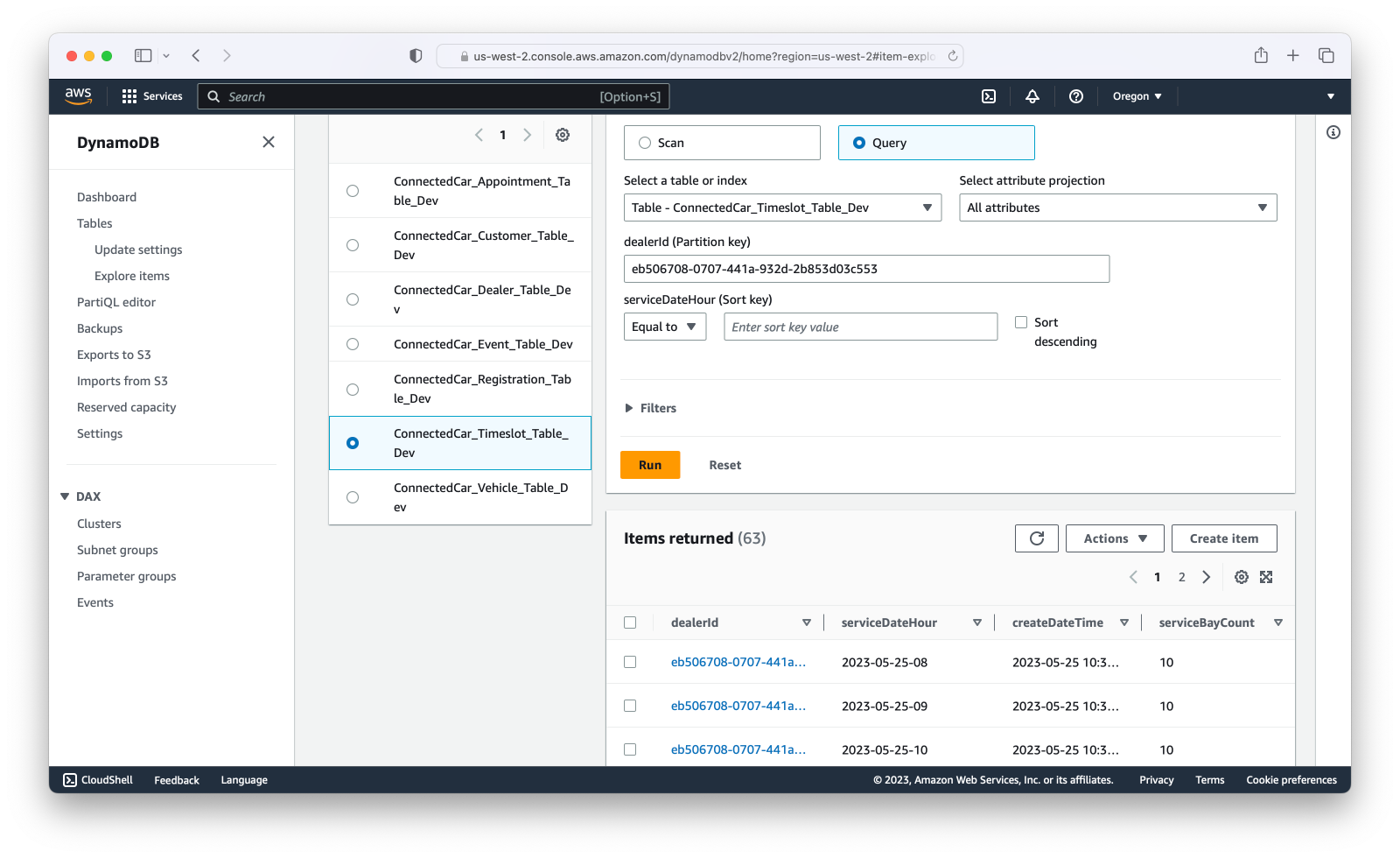
Task: Open the Oregon region selector
Action: pyautogui.click(x=1137, y=96)
